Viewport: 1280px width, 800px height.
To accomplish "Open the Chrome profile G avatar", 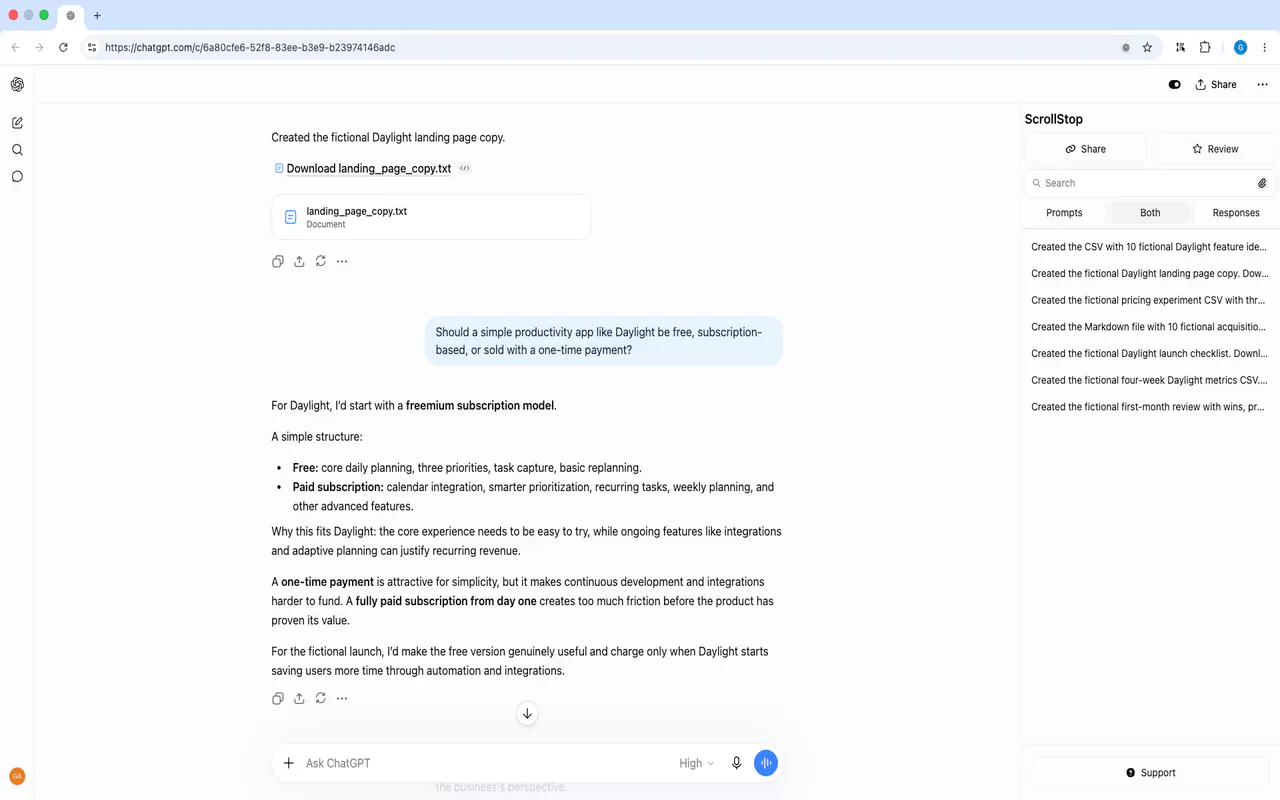I will [1241, 47].
